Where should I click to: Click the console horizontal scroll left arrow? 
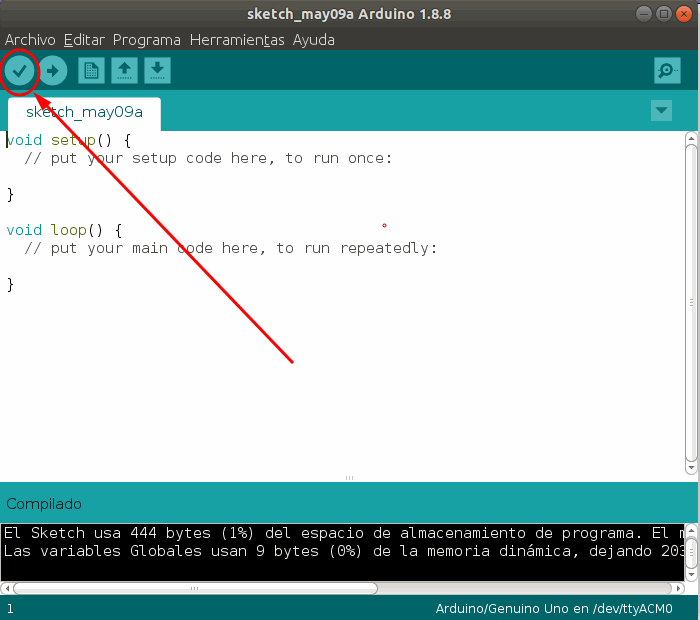7,588
